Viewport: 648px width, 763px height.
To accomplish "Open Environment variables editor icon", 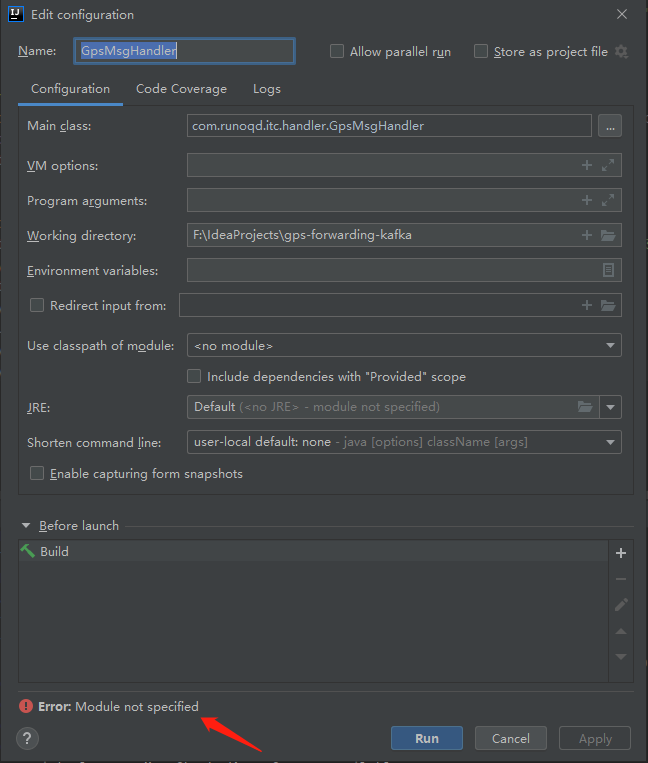I will tap(608, 270).
